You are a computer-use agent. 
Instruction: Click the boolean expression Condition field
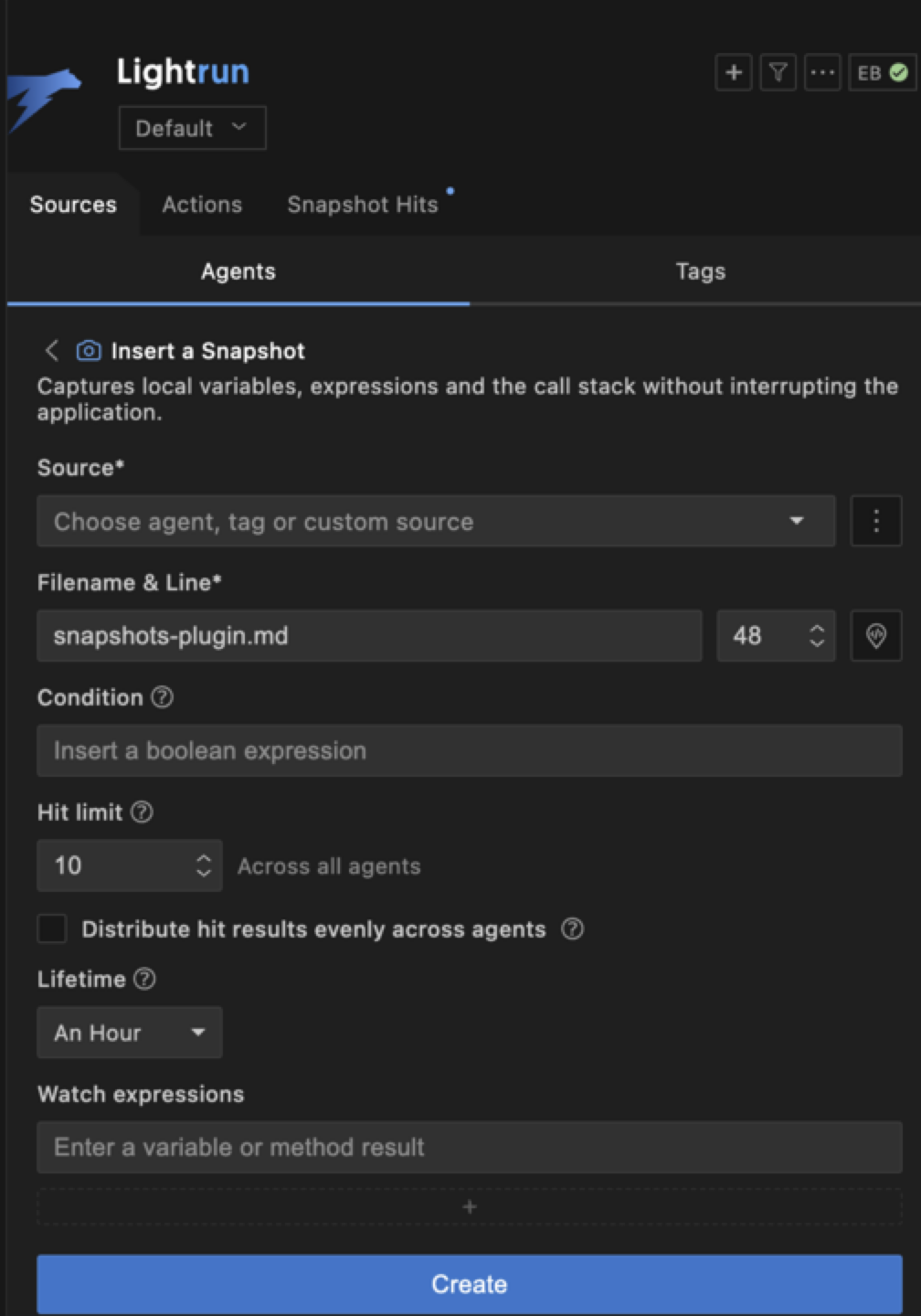(x=469, y=750)
